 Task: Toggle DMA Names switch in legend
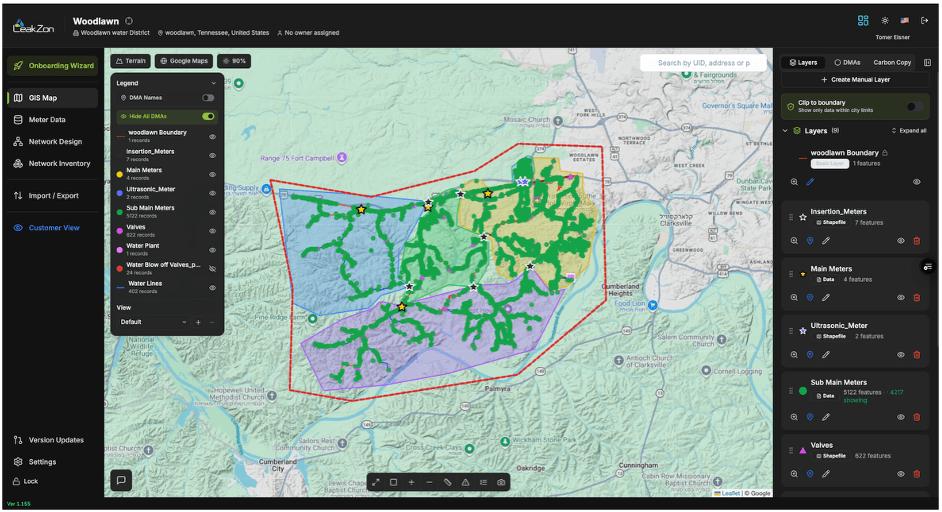(208, 97)
